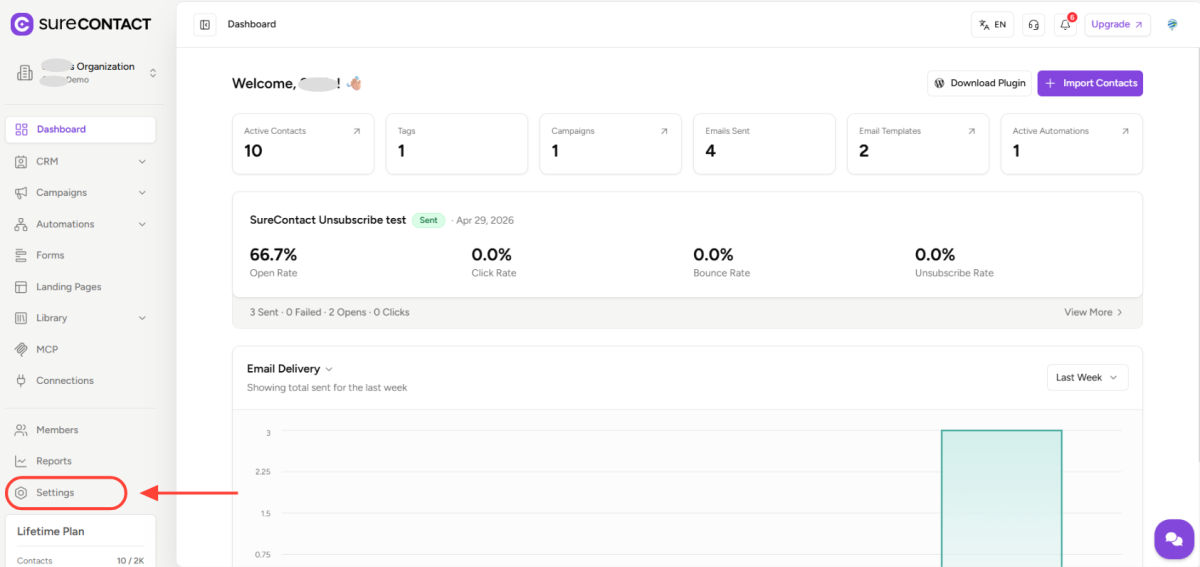
Task: Click the Dashboard grid icon
Action: [22, 129]
